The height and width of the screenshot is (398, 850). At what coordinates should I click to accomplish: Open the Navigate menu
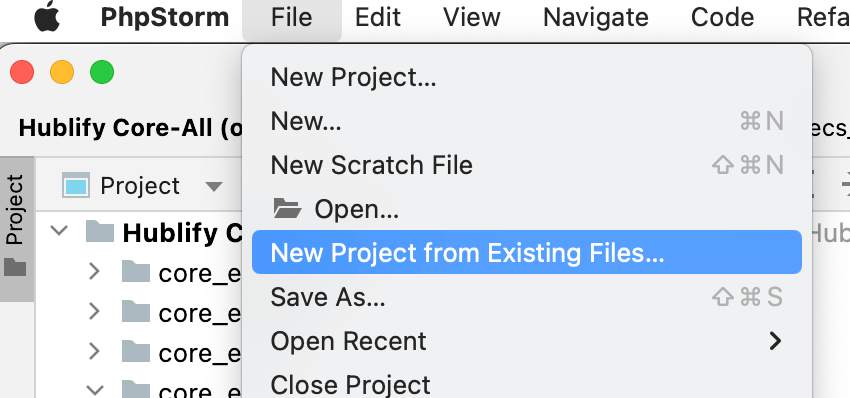pos(596,17)
